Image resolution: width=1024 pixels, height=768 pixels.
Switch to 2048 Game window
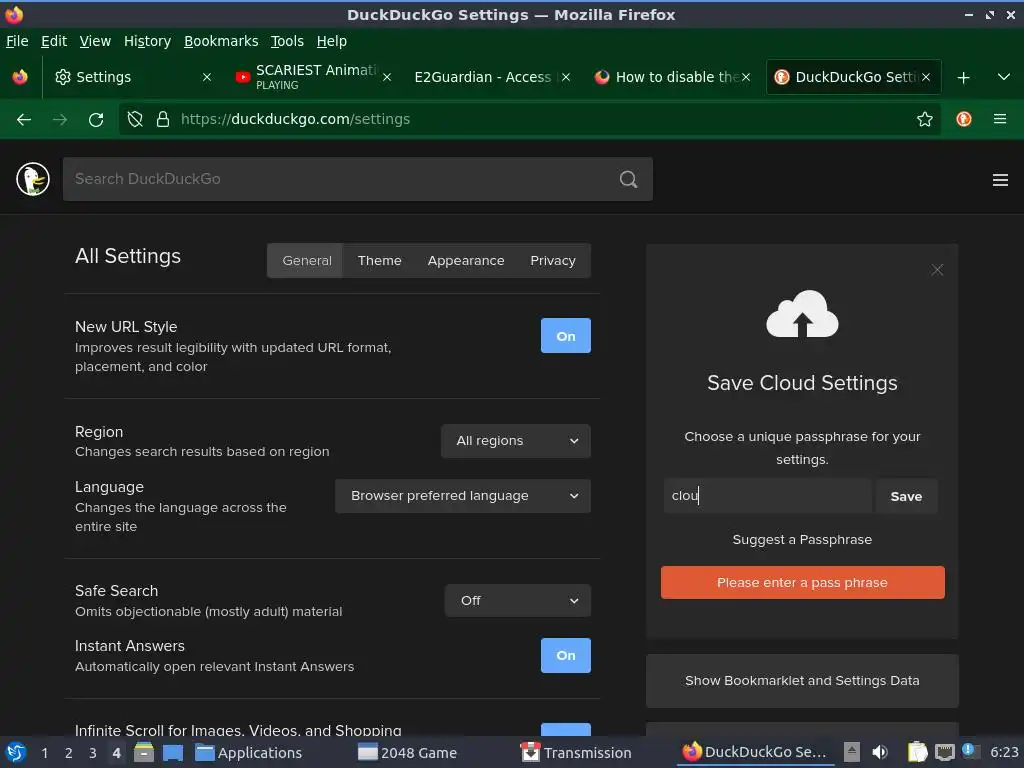point(408,752)
